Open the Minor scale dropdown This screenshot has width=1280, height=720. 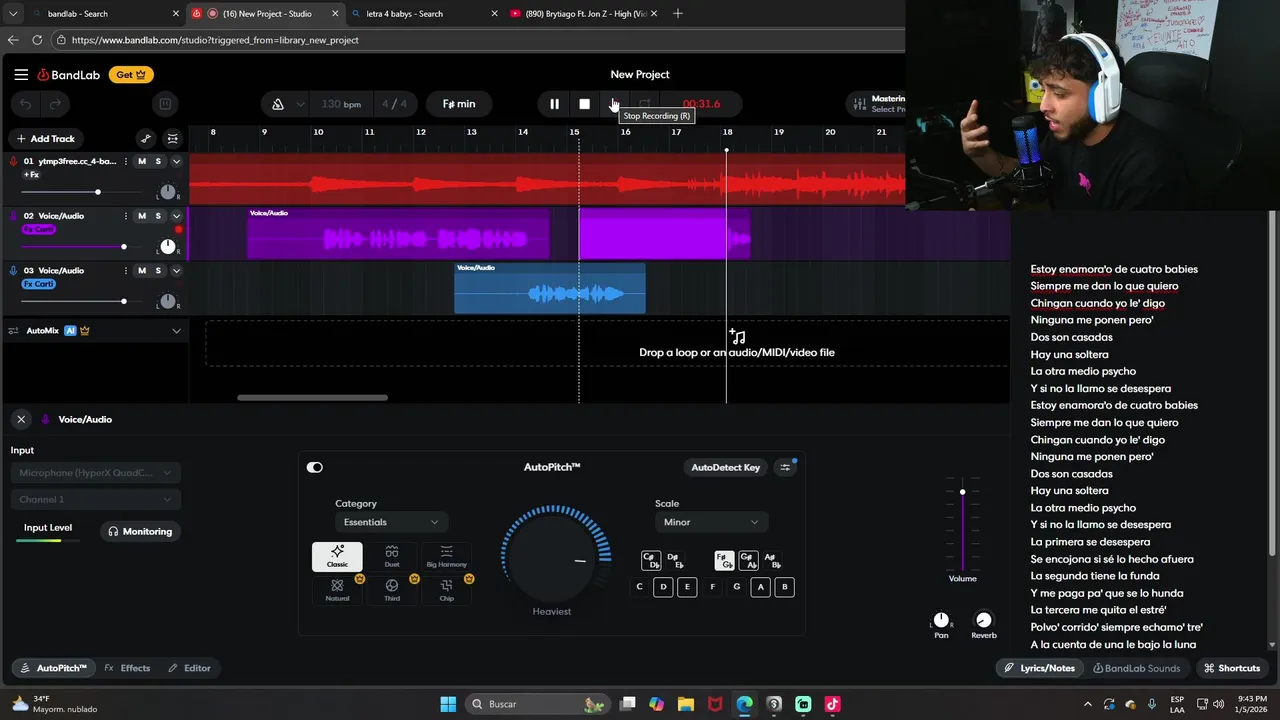(x=711, y=522)
